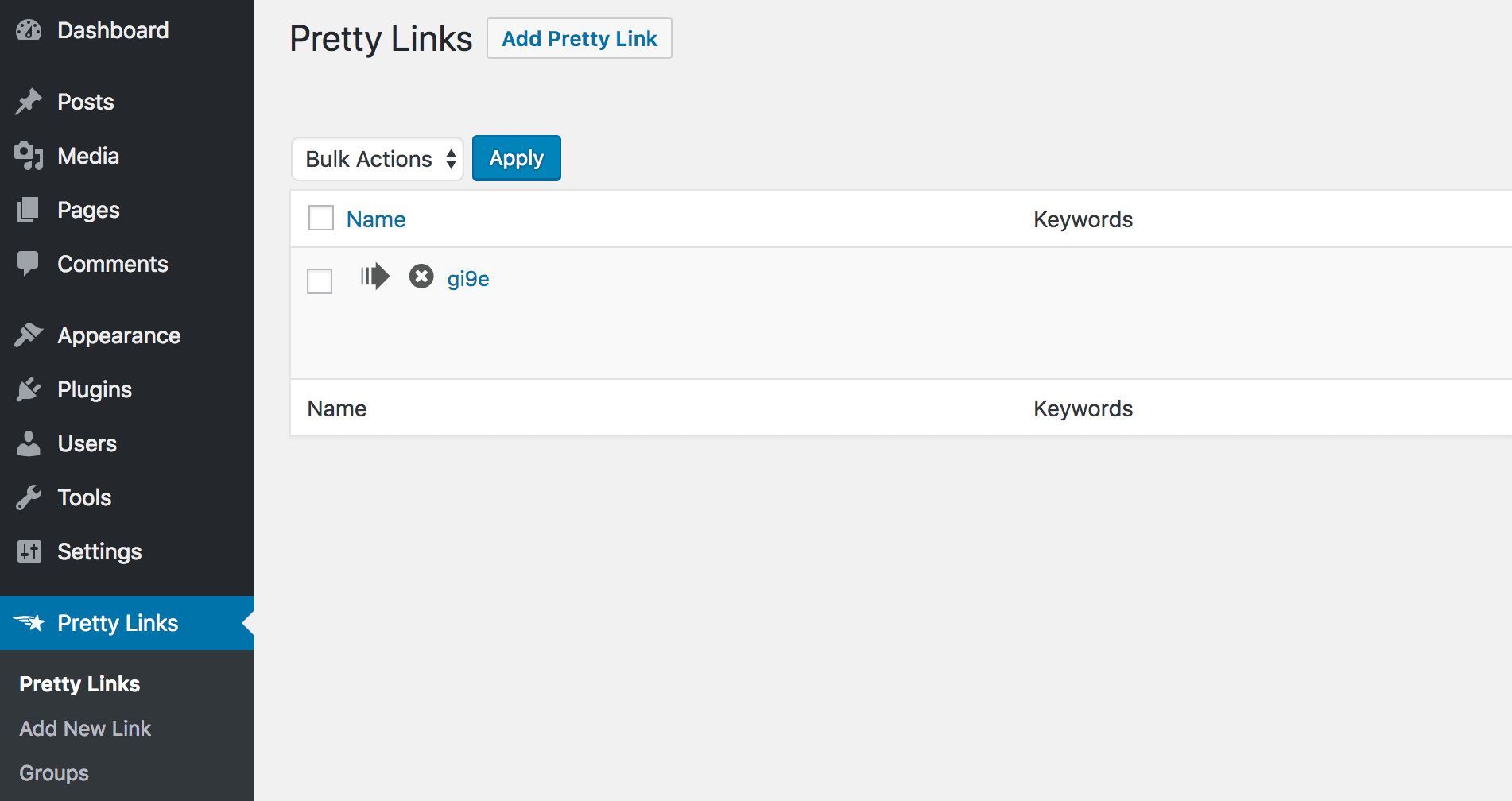1512x801 pixels.
Task: Apply the selected bulk action
Action: tap(517, 158)
